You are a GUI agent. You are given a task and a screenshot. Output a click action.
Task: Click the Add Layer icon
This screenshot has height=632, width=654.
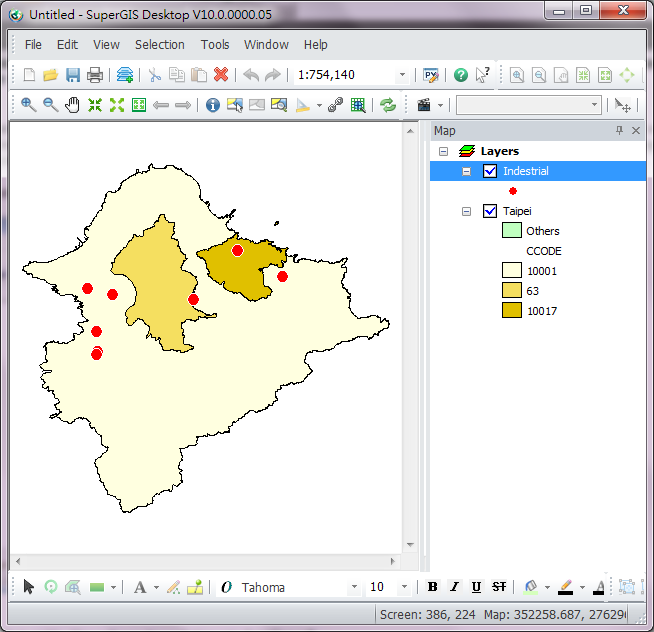(125, 75)
